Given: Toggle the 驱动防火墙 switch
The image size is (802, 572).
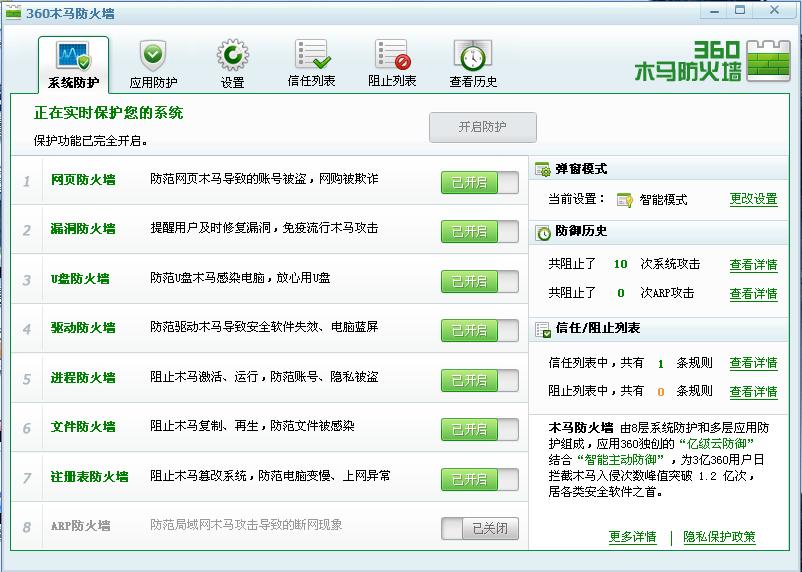Looking at the screenshot, I should [480, 331].
